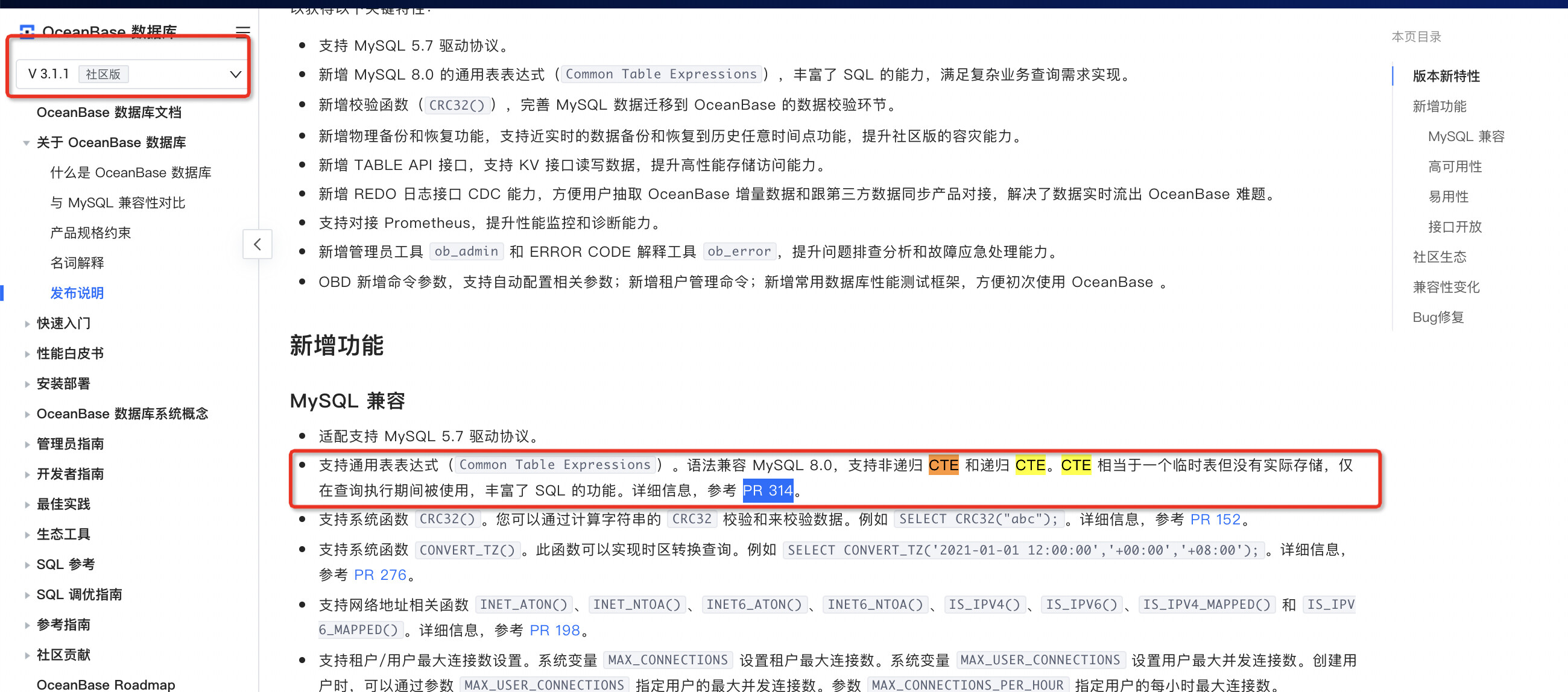1568x692 pixels.
Task: Jump to MySQL 兼容 in page outline
Action: (1465, 136)
